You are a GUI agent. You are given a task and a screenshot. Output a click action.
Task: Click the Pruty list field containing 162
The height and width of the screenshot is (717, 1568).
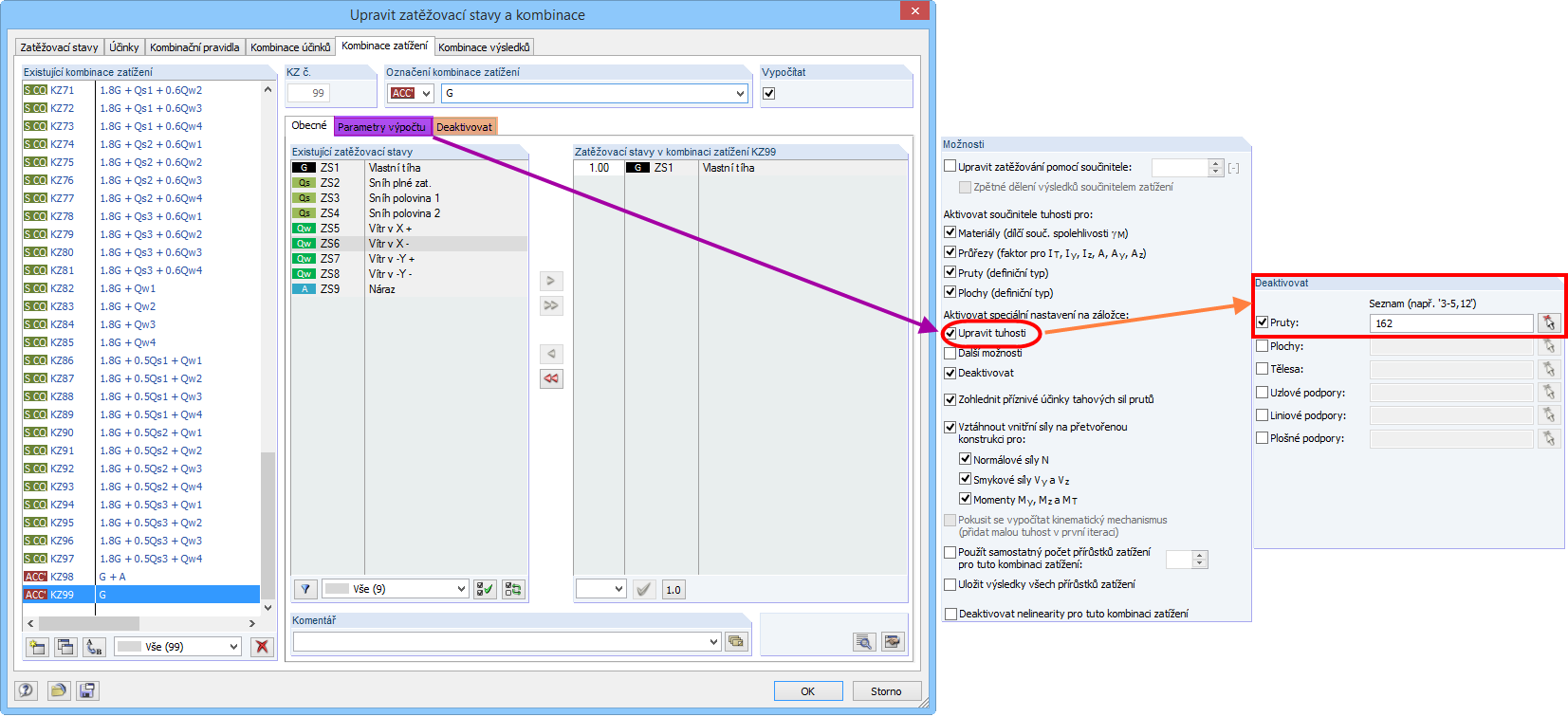(x=1451, y=323)
